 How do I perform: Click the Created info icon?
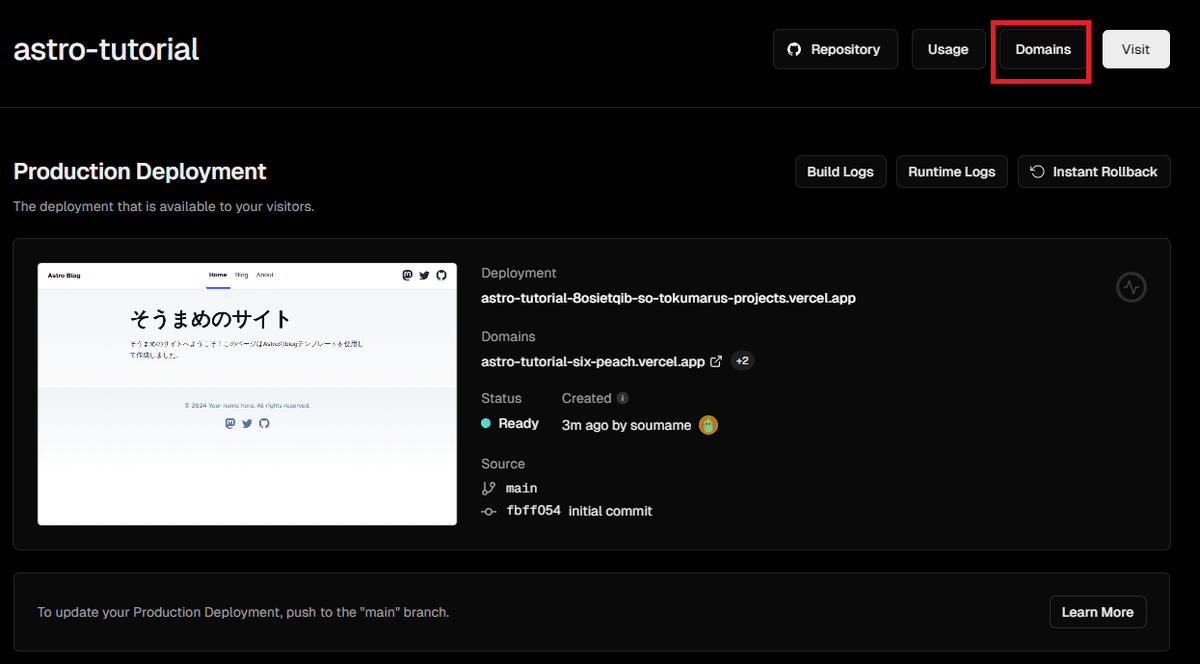coord(622,398)
